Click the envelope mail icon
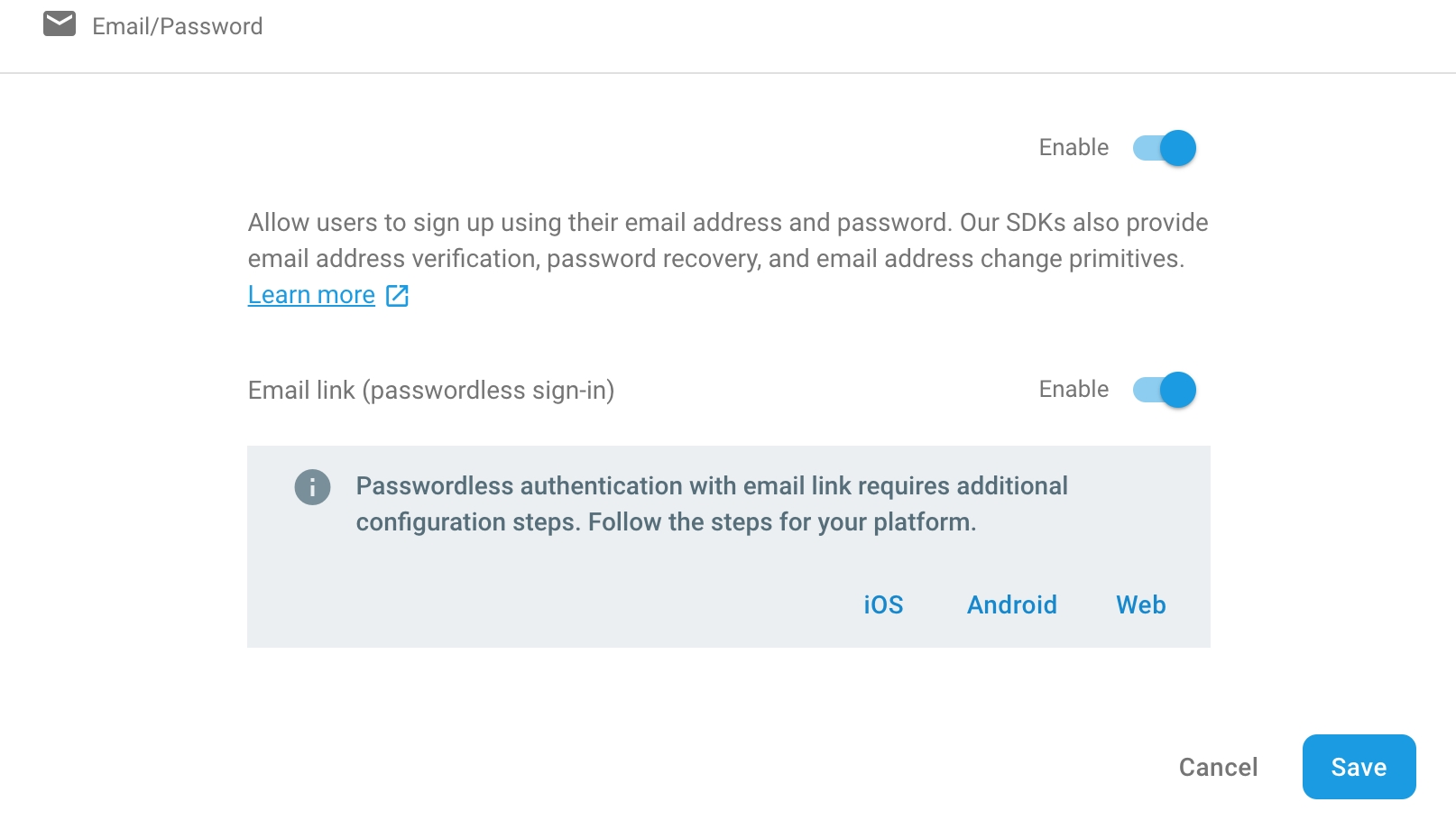The width and height of the screenshot is (1456, 839). (60, 24)
